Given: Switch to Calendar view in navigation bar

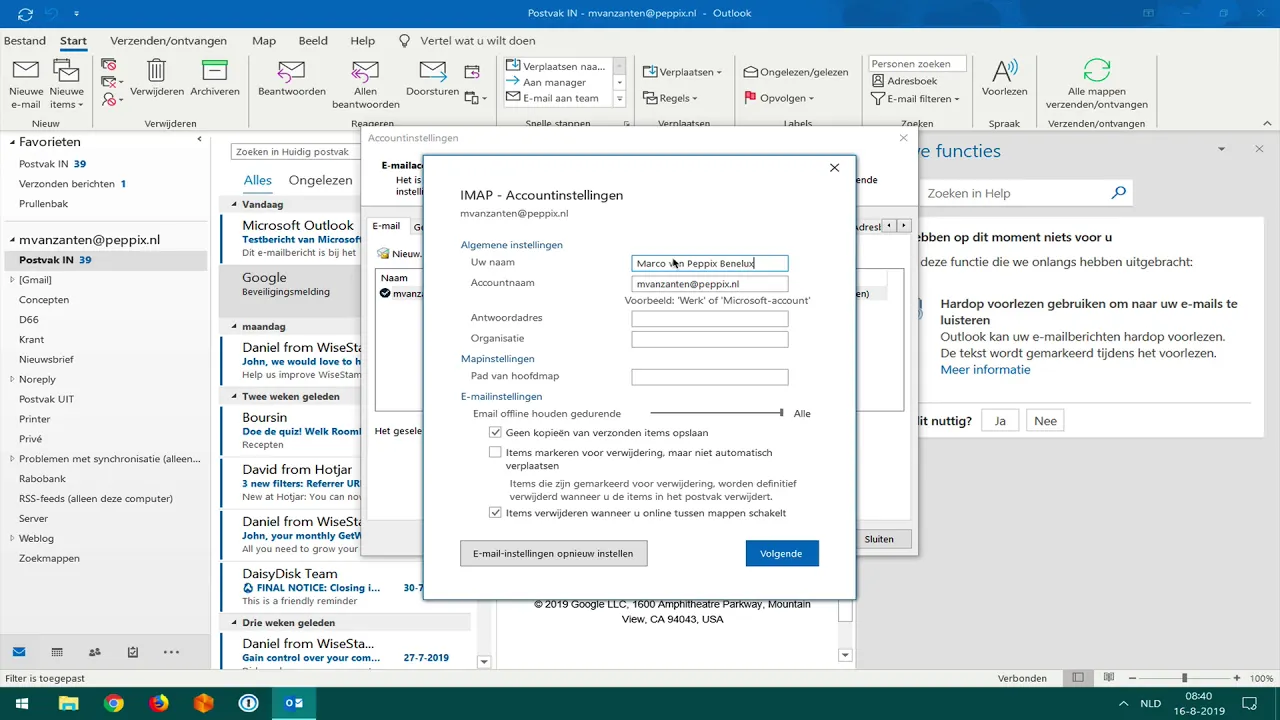Looking at the screenshot, I should pyautogui.click(x=57, y=652).
